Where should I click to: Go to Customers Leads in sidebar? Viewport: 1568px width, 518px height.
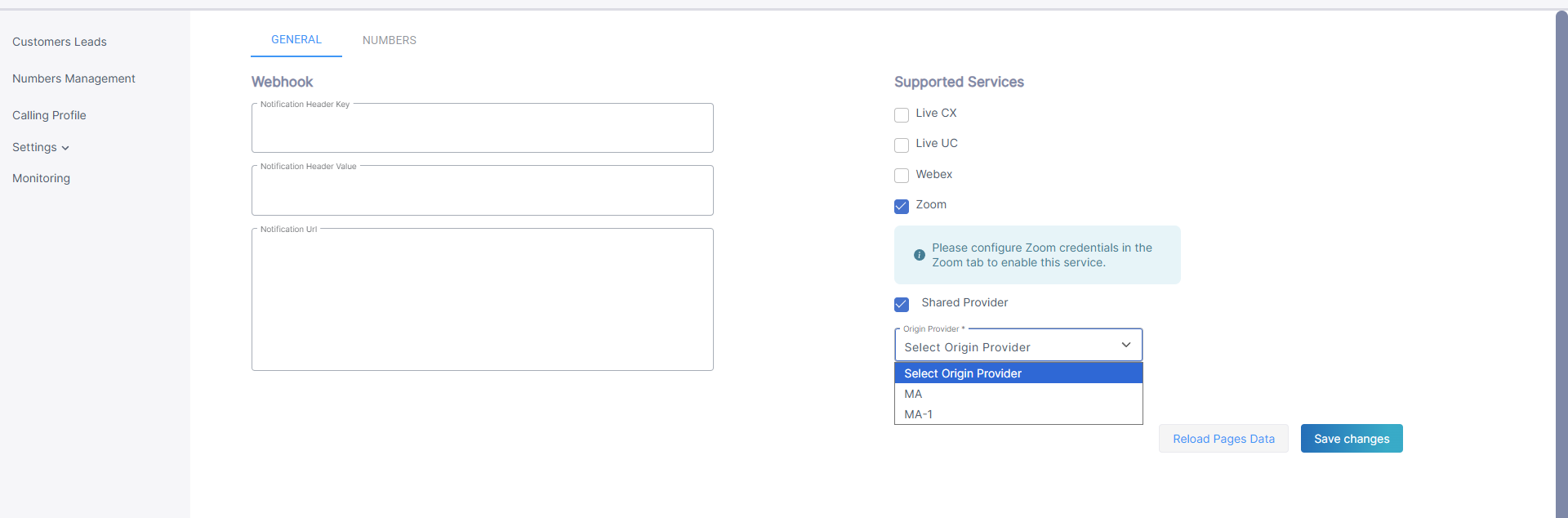[x=60, y=42]
